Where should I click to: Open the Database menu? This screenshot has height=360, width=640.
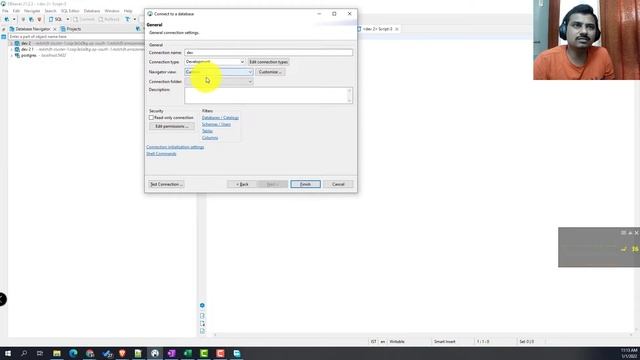click(92, 11)
